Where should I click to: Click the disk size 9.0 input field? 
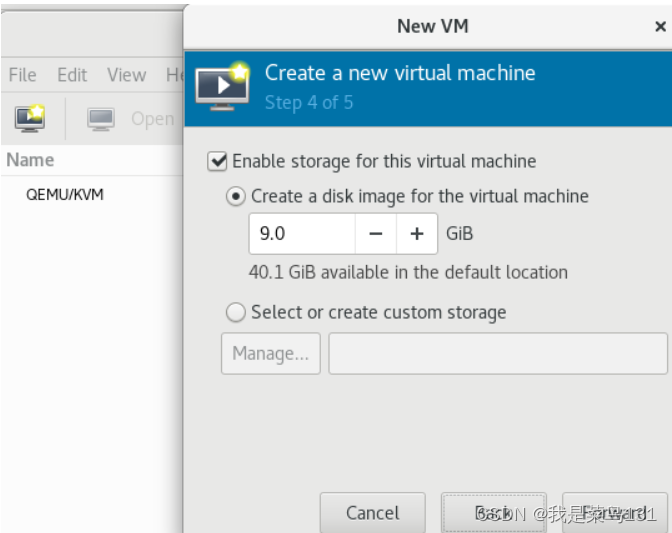[302, 234]
